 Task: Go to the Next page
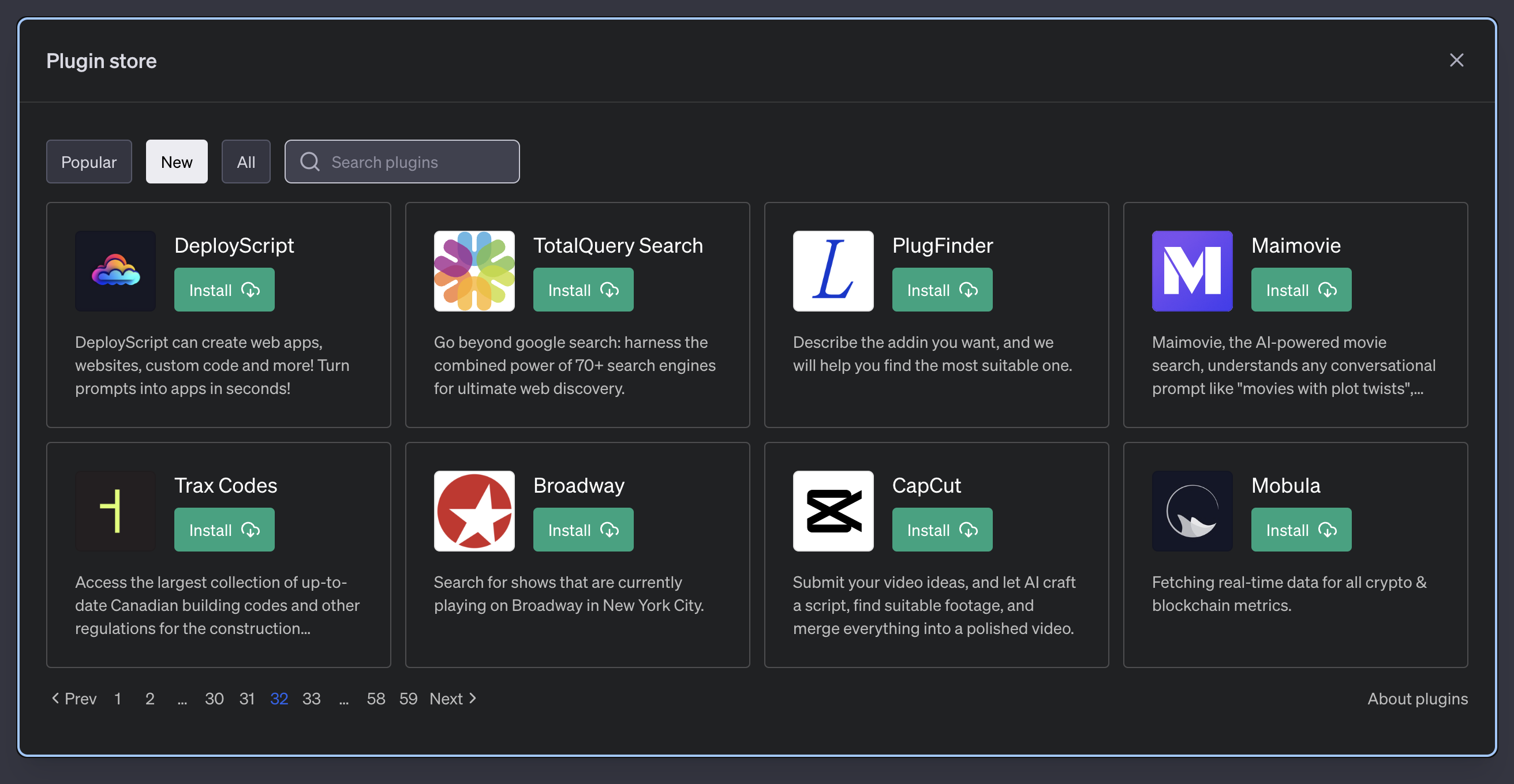pos(453,698)
